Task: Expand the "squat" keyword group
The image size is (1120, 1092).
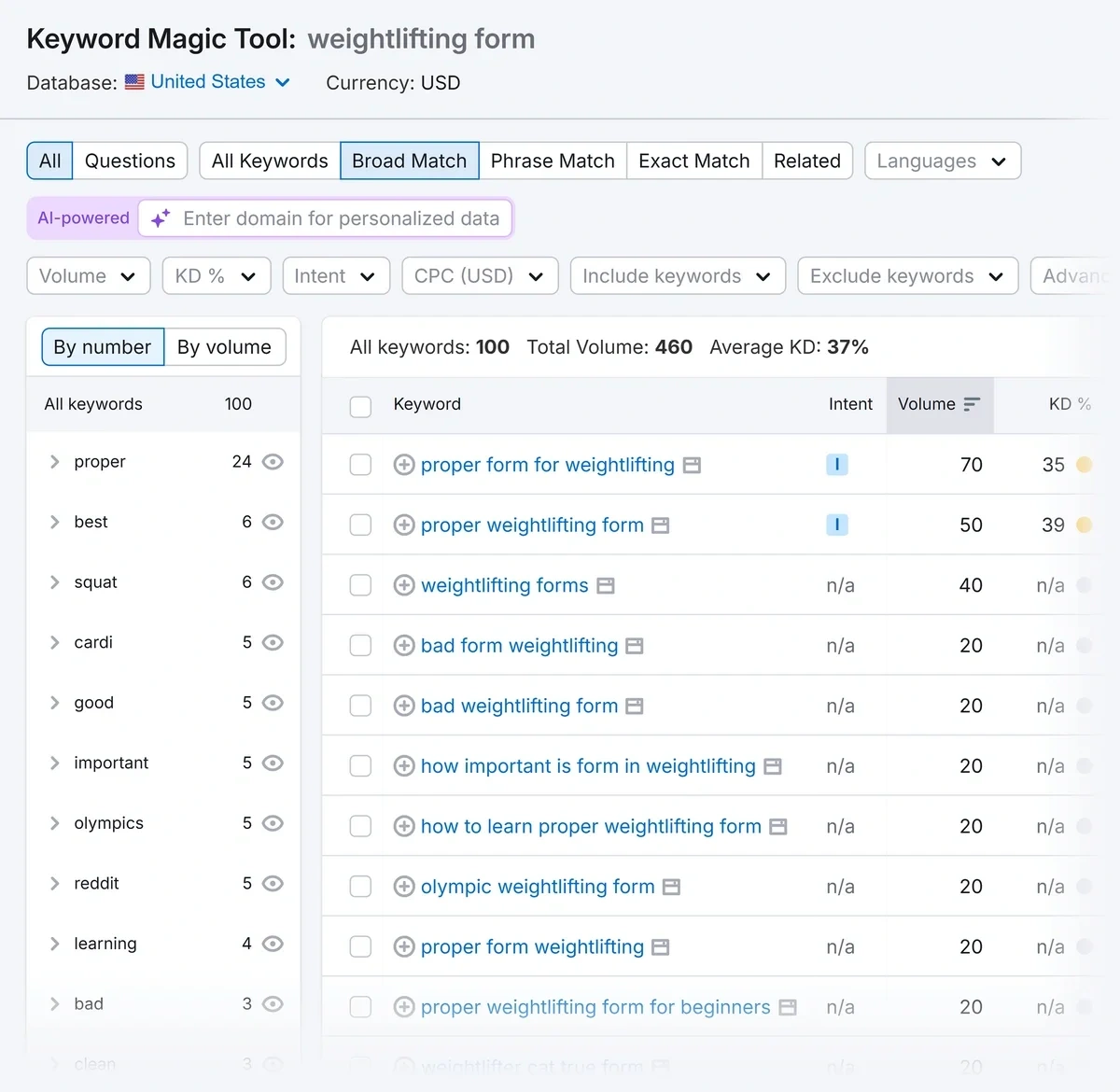Action: coord(55,581)
